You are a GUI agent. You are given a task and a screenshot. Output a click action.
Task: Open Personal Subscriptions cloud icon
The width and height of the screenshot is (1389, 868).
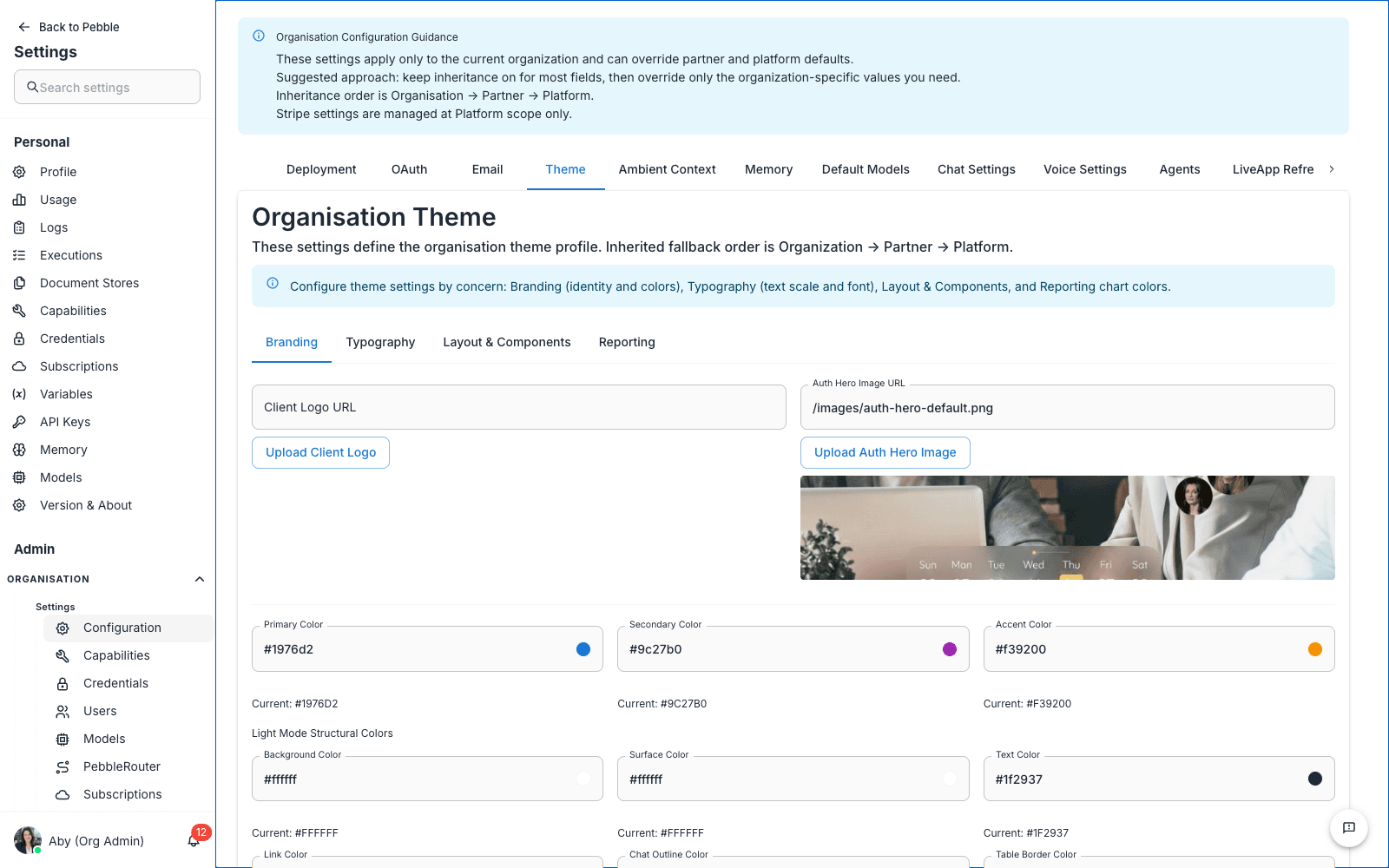point(19,366)
